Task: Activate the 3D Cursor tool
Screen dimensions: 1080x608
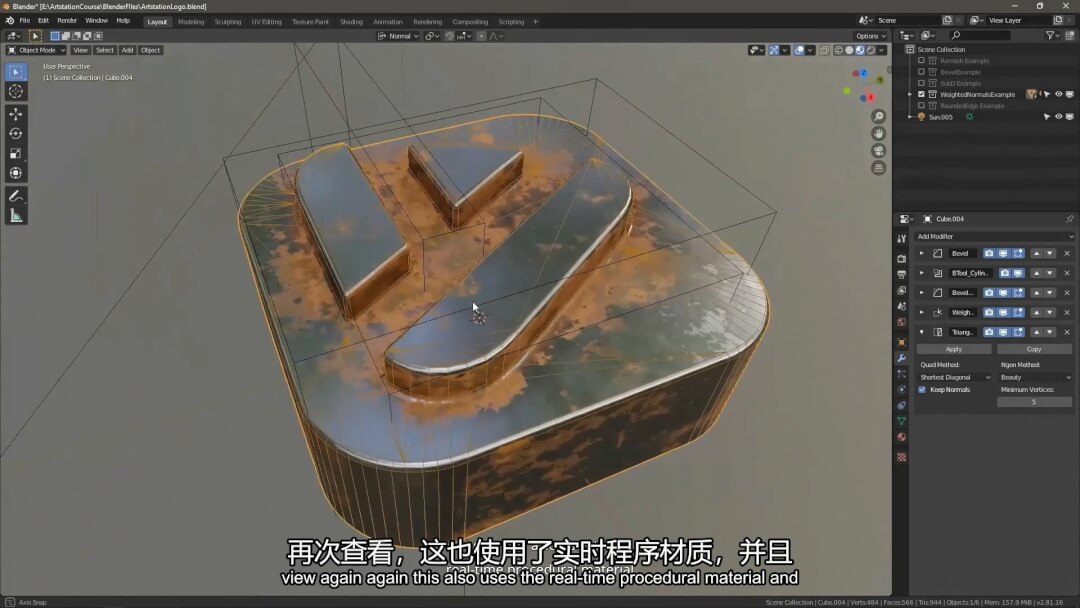Action: pyautogui.click(x=16, y=92)
